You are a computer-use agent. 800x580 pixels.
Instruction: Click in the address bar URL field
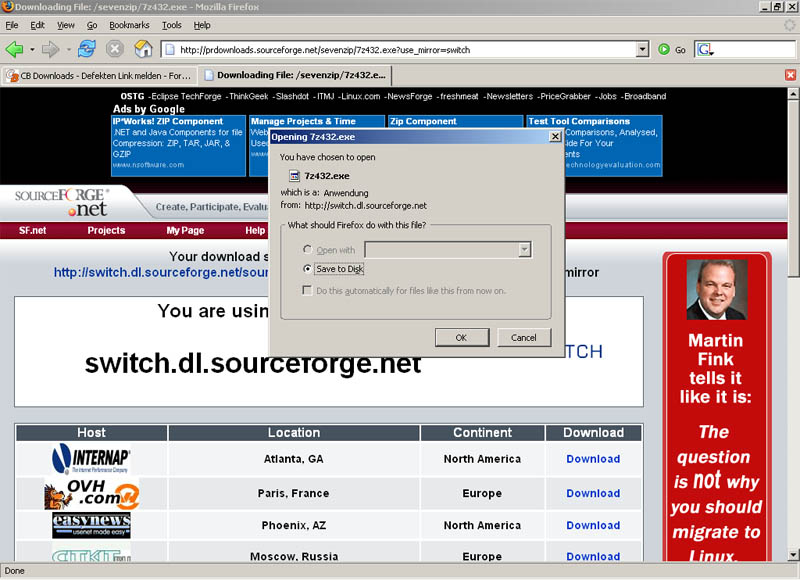click(407, 49)
